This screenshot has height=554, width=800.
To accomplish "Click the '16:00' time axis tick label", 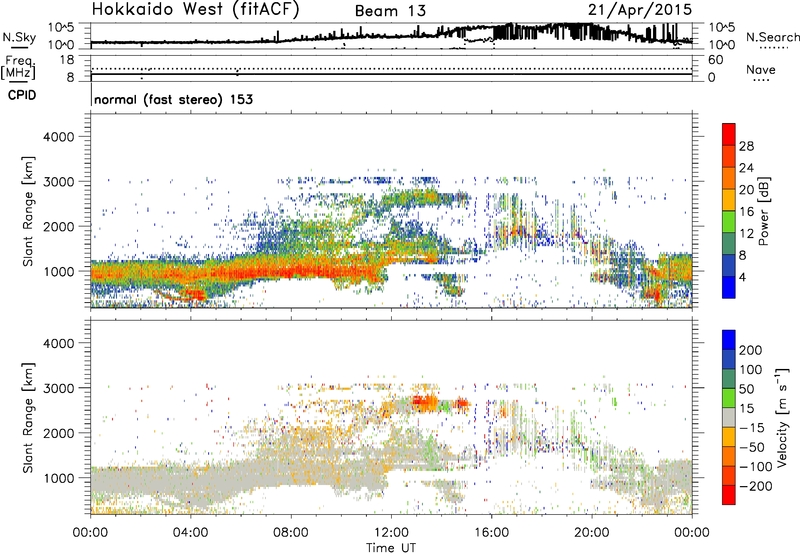I will (x=491, y=533).
